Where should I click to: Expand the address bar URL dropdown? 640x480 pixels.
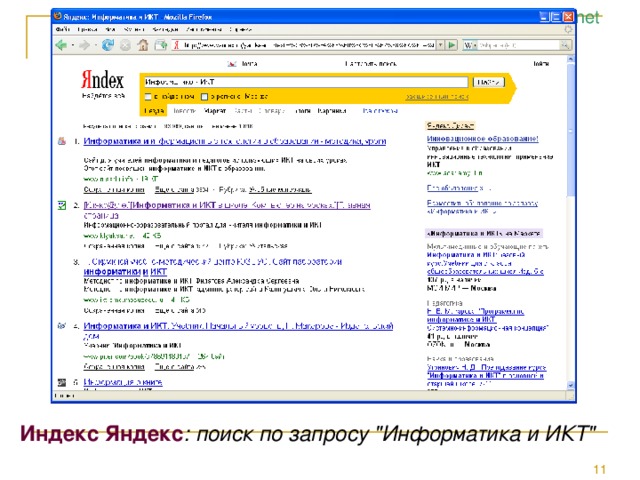coord(440,45)
